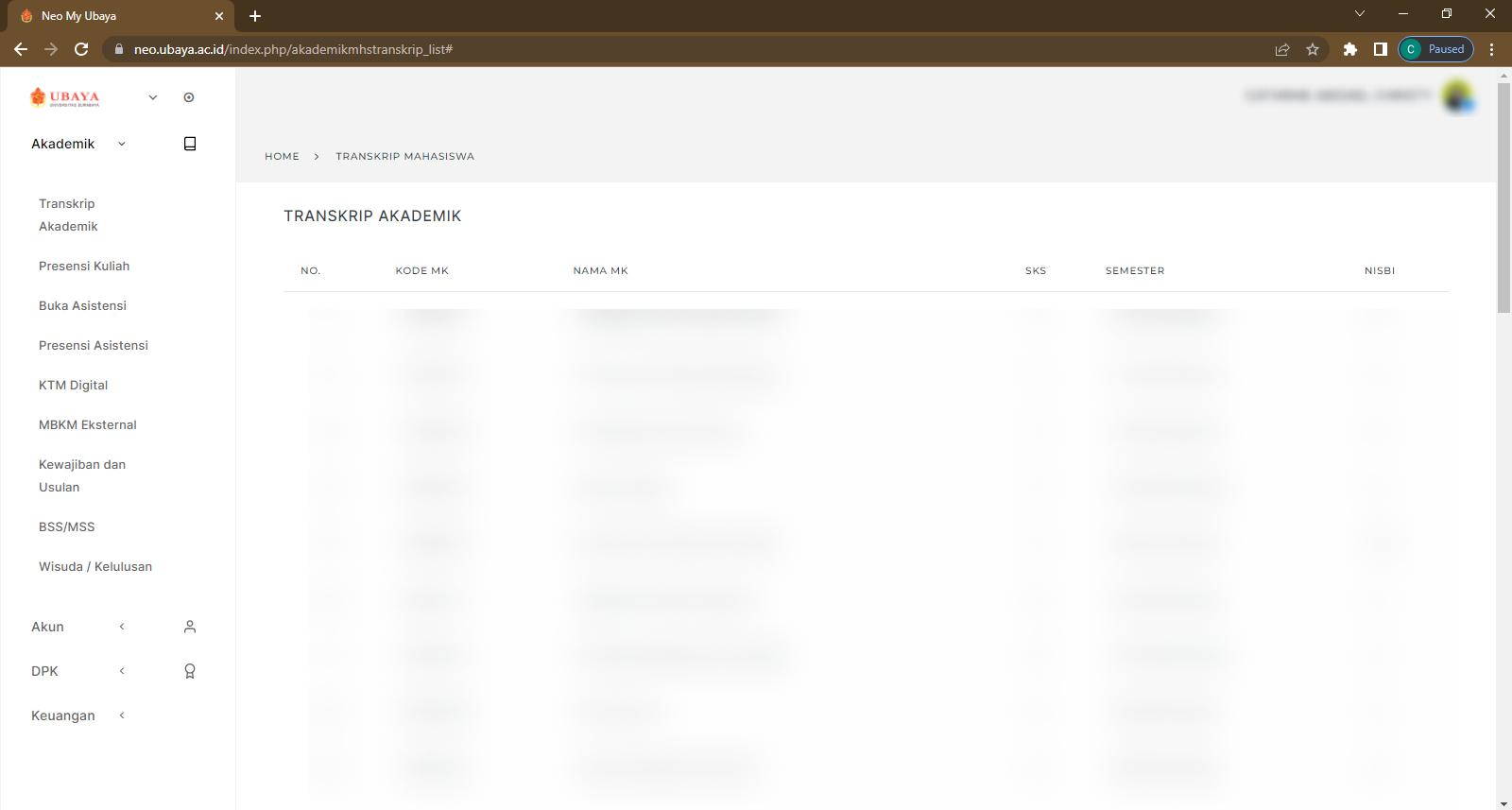Reload the page
This screenshot has height=810, width=1512.
tap(81, 49)
